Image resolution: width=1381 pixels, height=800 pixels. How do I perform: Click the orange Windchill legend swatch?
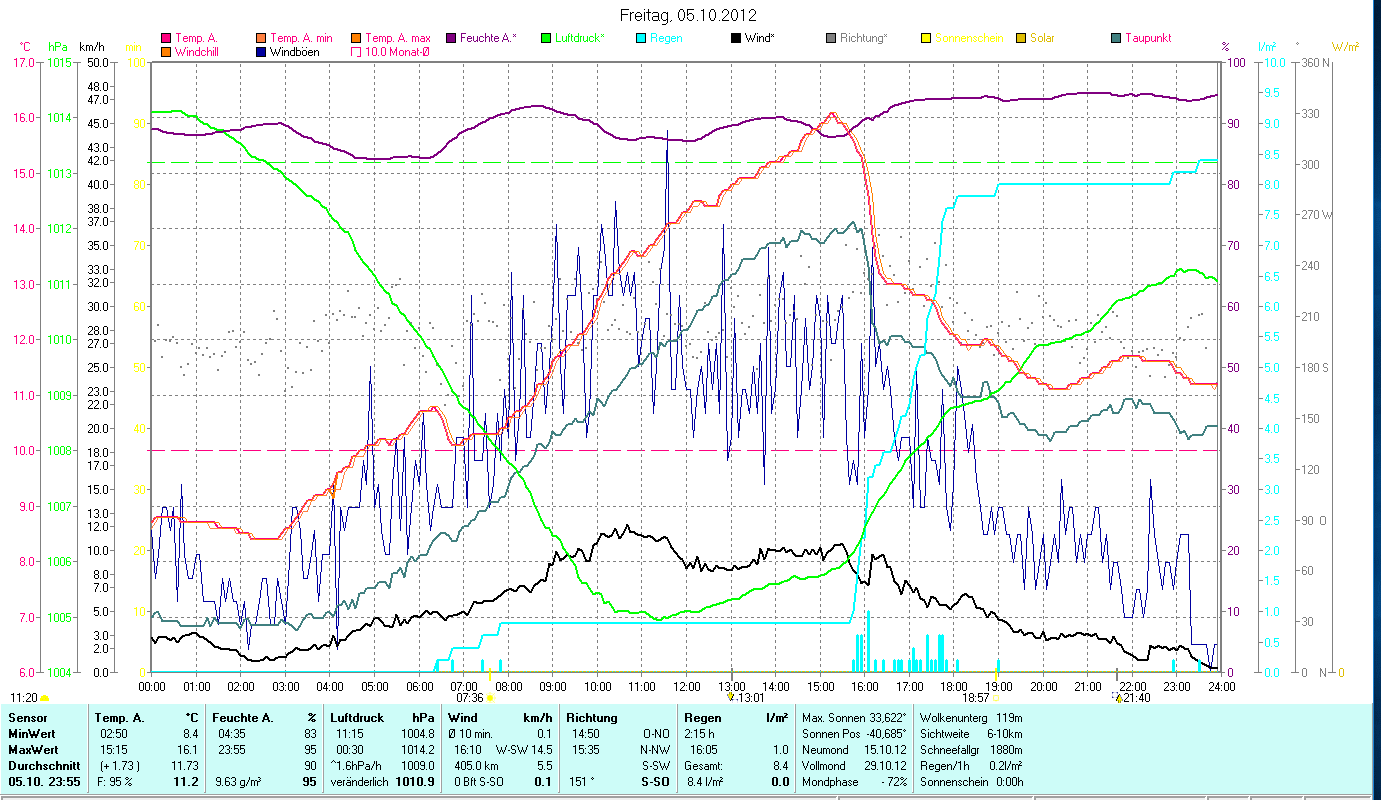click(x=166, y=51)
